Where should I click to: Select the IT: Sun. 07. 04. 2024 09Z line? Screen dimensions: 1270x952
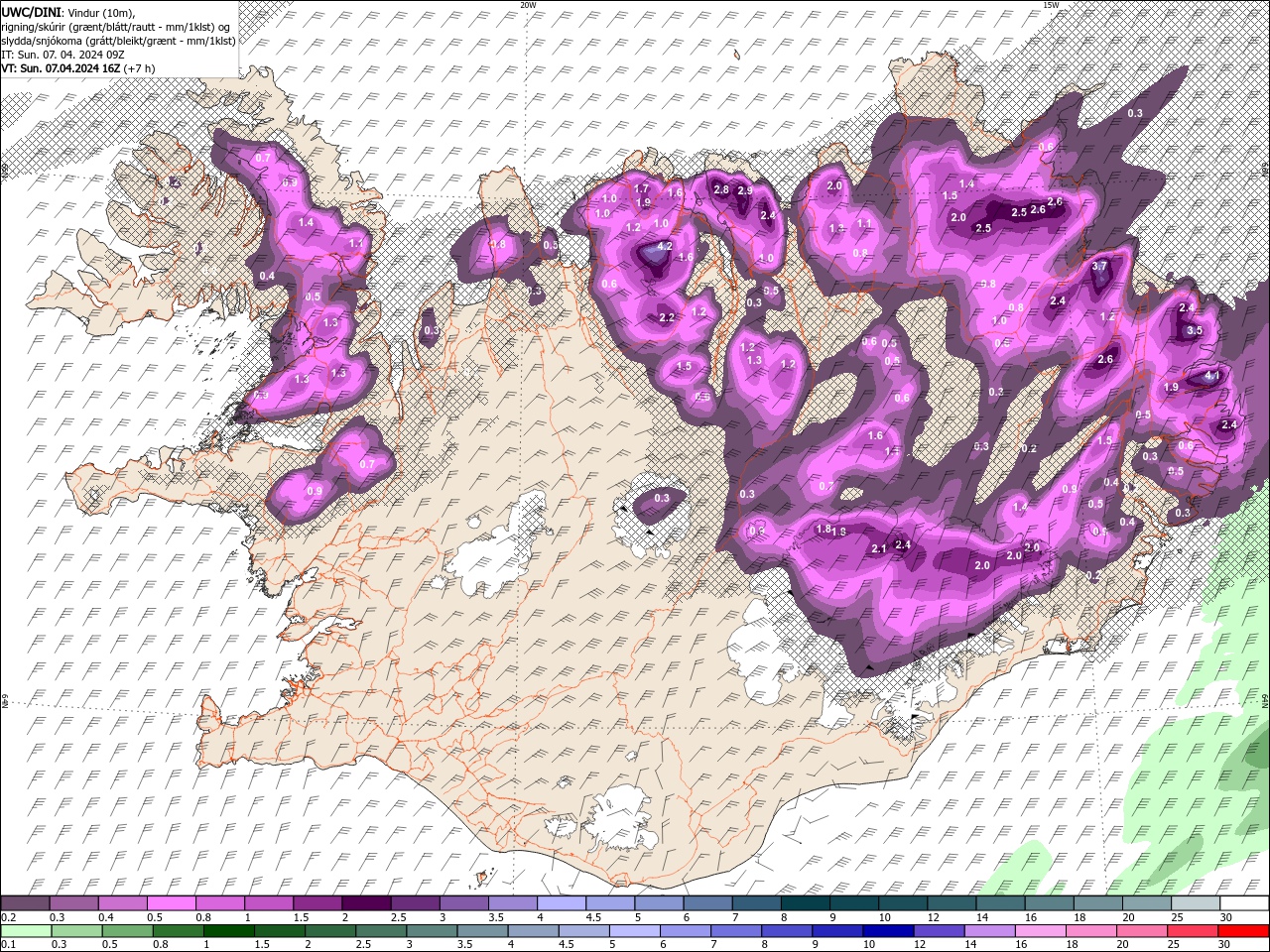pyautogui.click(x=63, y=55)
